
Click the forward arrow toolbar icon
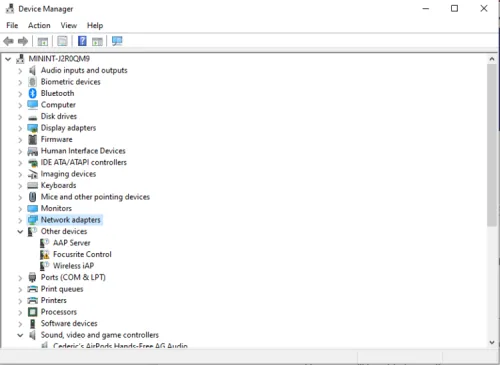point(23,41)
